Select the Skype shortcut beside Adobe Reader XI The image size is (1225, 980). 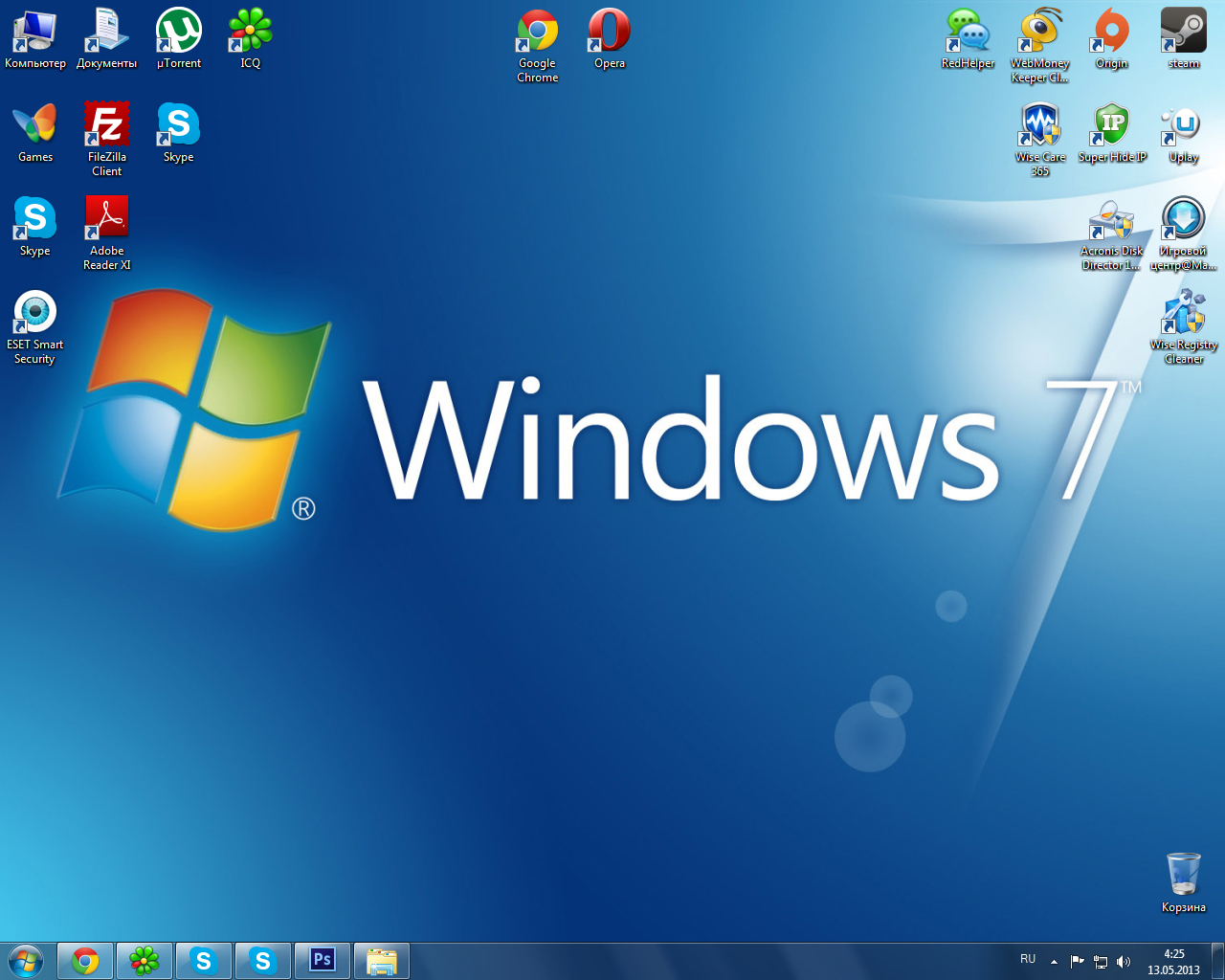tap(35, 226)
